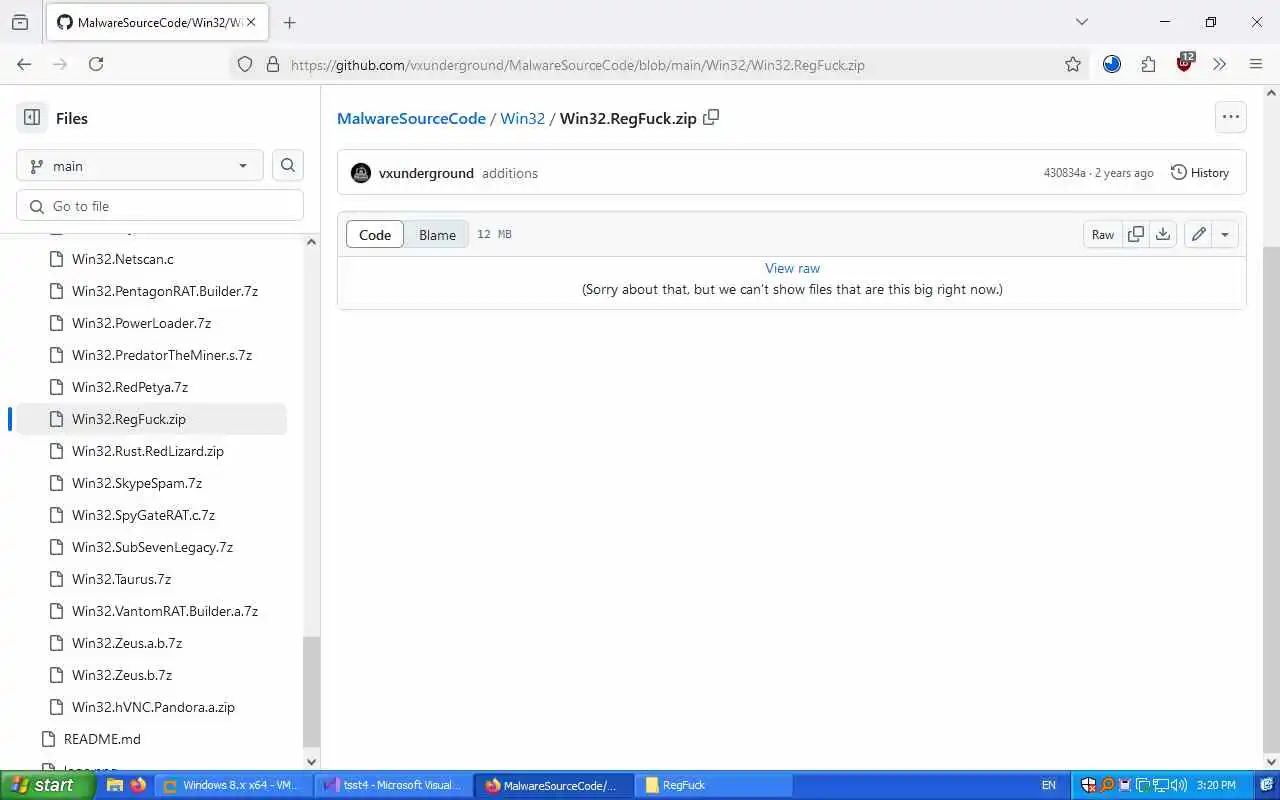Launch Firefox from quick launch

point(138,785)
